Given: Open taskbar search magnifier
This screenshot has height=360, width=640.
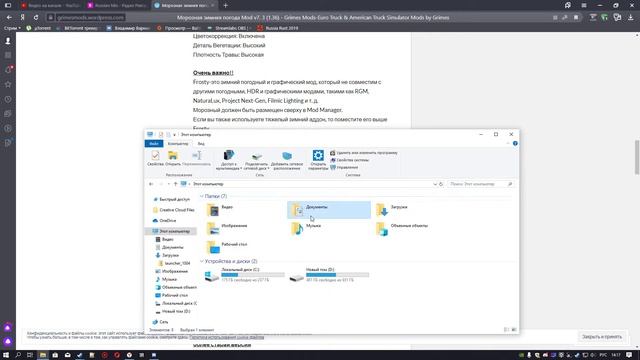Looking at the screenshot, I should 18,355.
